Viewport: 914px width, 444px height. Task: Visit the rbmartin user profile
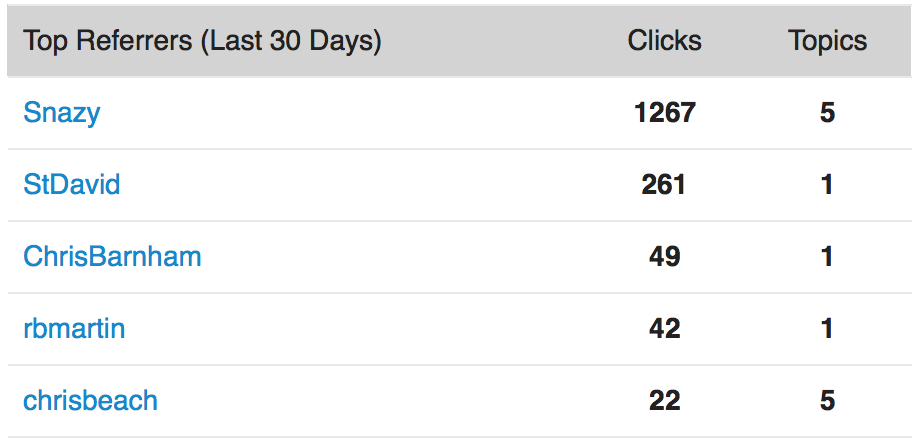(x=74, y=329)
